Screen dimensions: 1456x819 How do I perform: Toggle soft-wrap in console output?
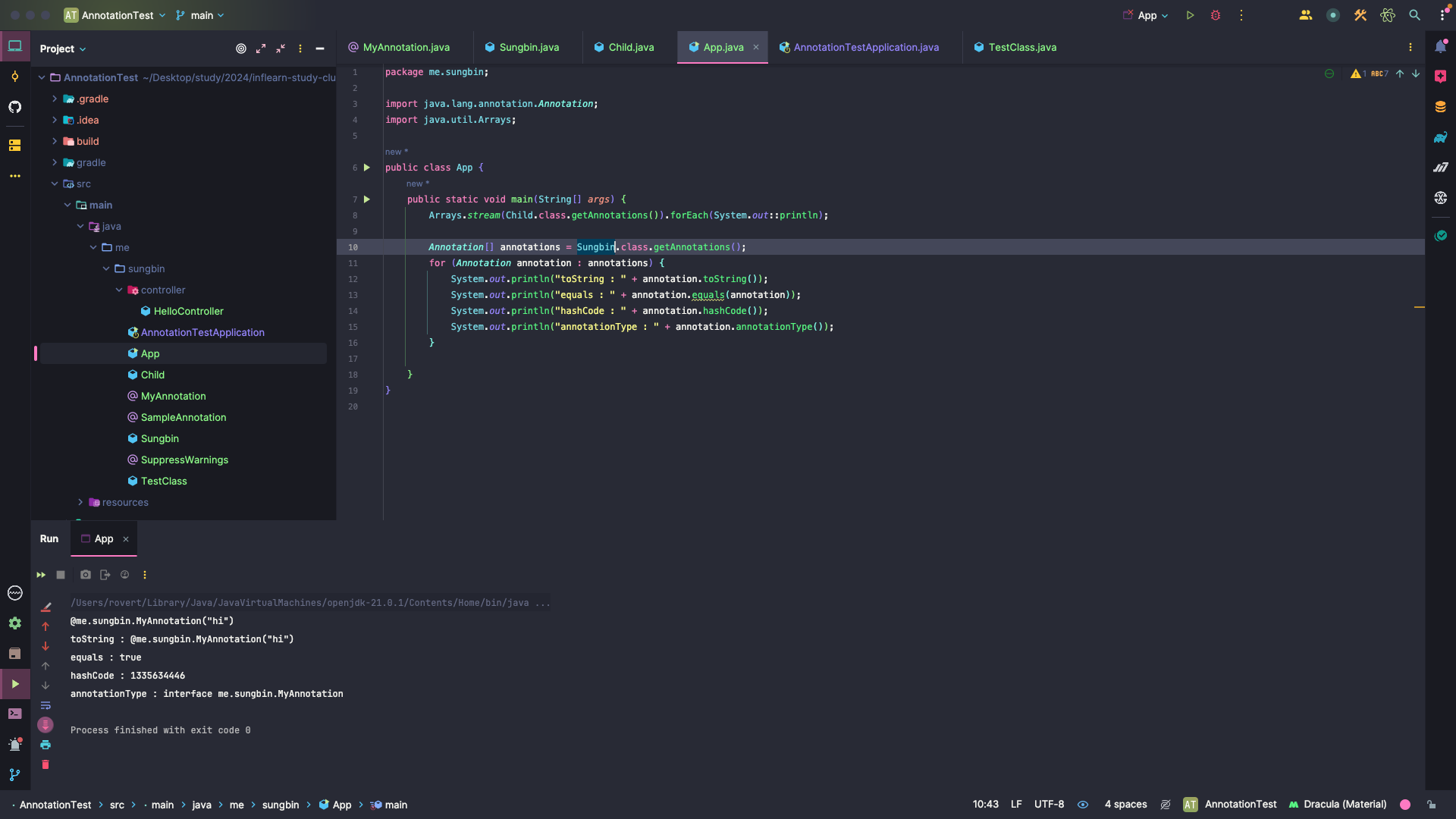[x=45, y=705]
